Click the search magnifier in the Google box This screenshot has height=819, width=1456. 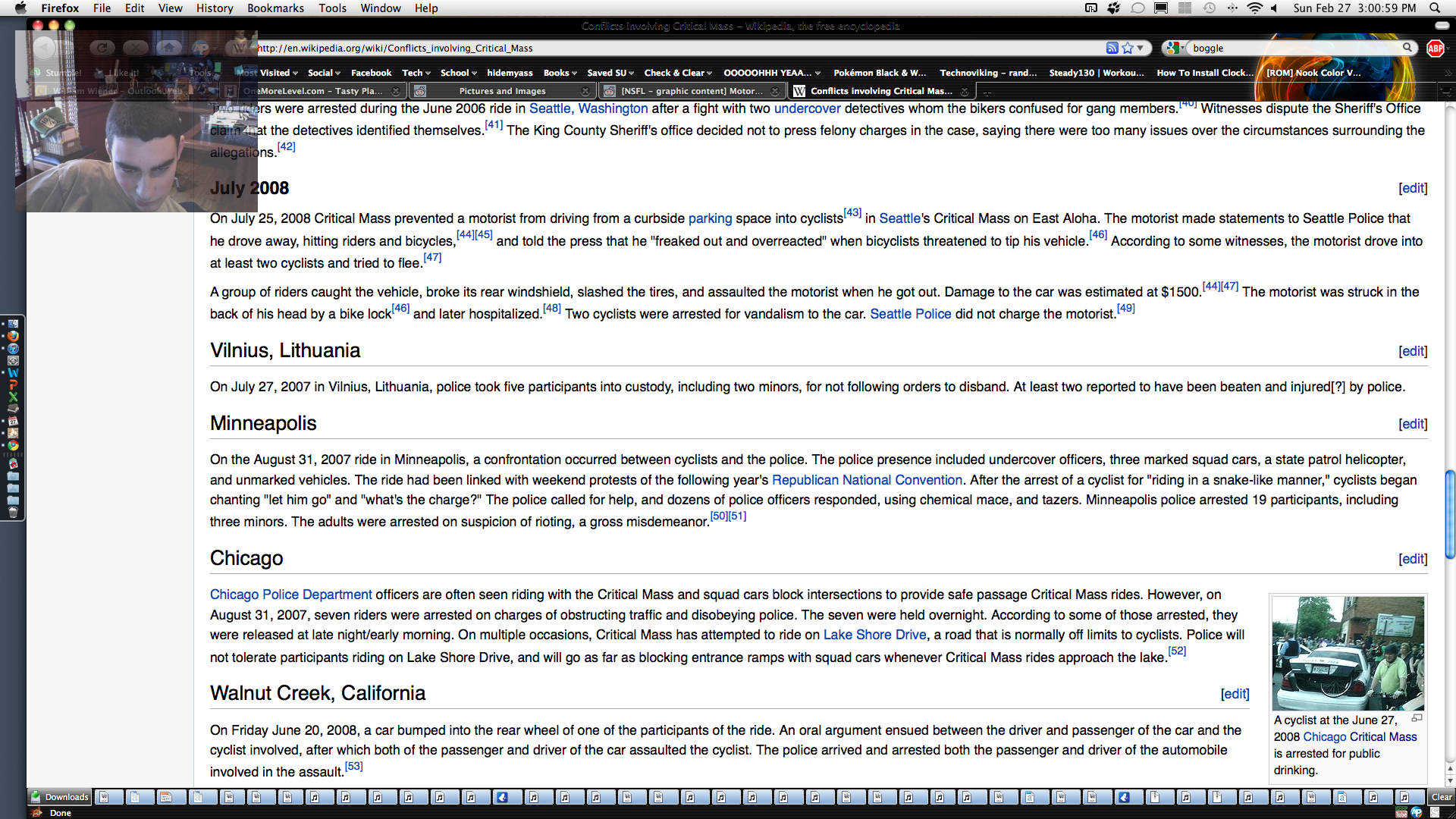coord(1407,47)
